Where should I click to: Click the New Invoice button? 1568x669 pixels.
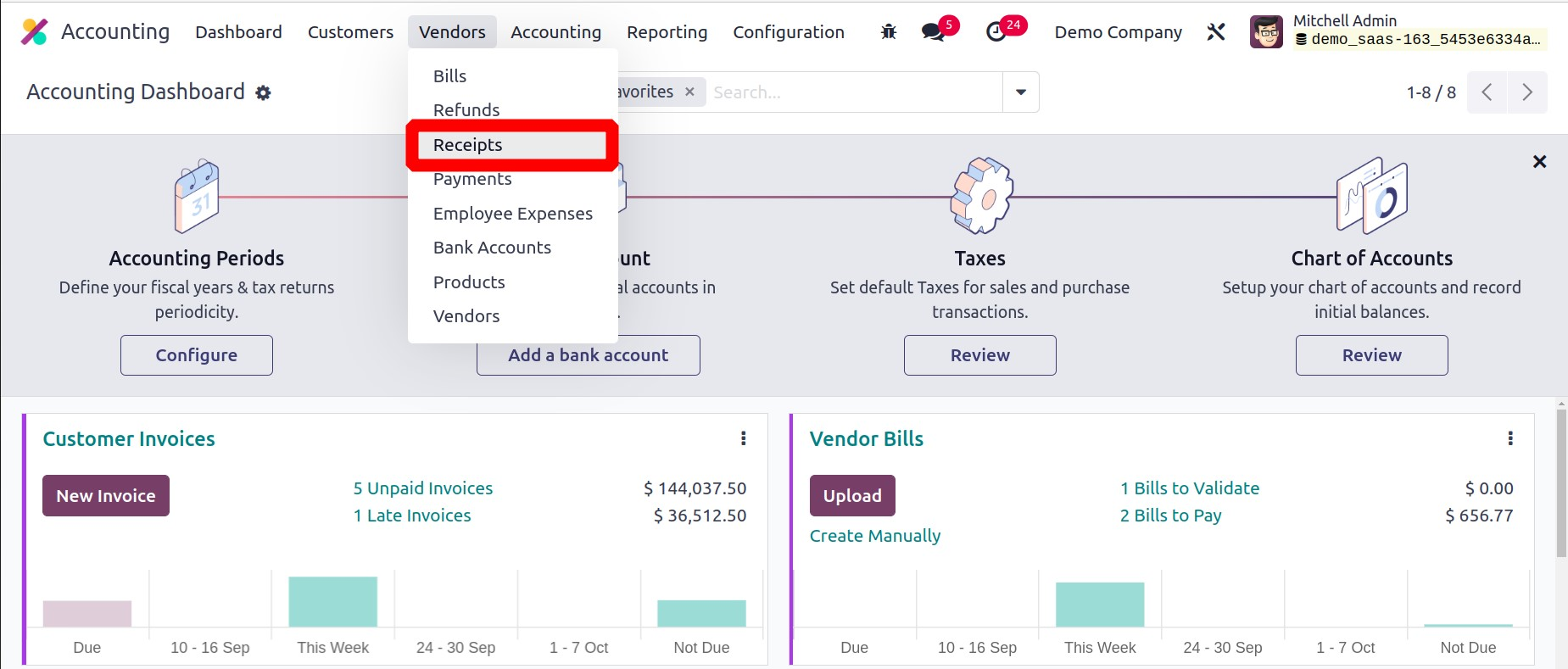pyautogui.click(x=106, y=496)
